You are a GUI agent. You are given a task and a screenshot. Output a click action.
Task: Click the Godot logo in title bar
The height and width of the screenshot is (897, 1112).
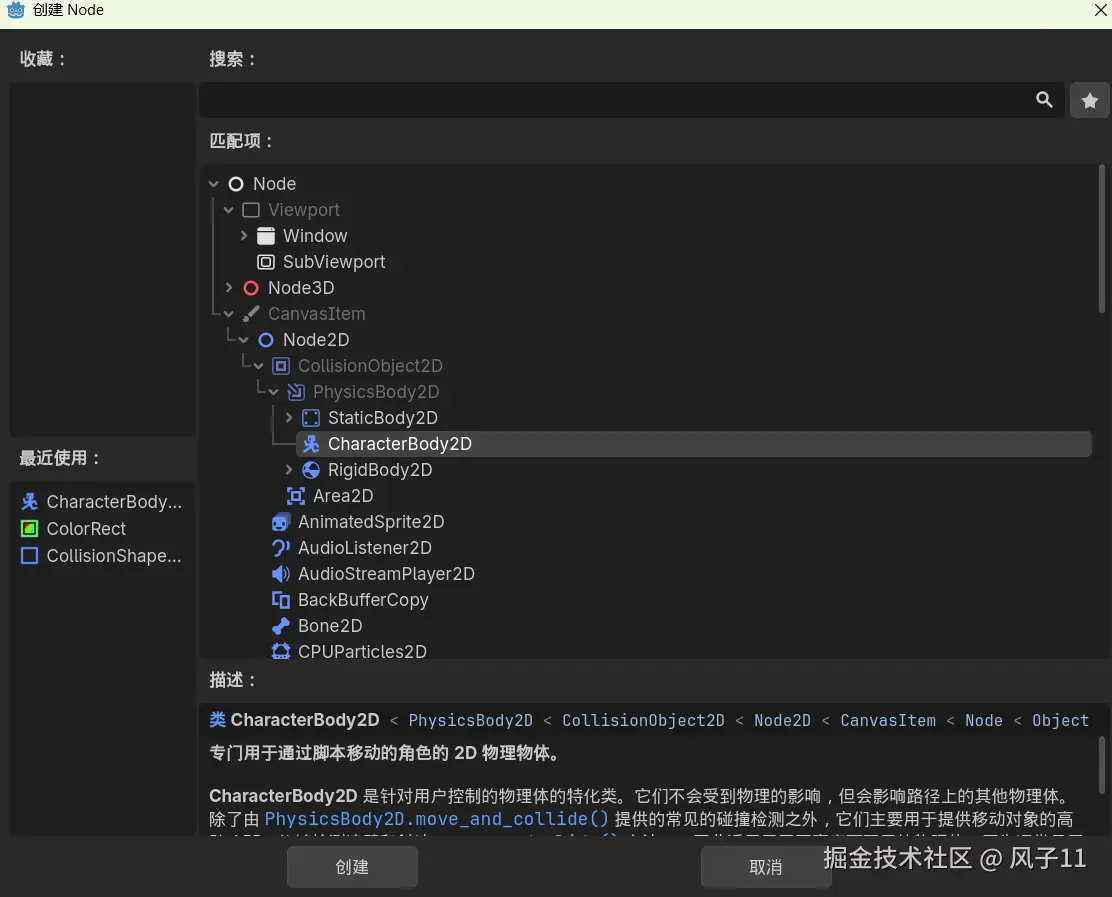pos(16,10)
